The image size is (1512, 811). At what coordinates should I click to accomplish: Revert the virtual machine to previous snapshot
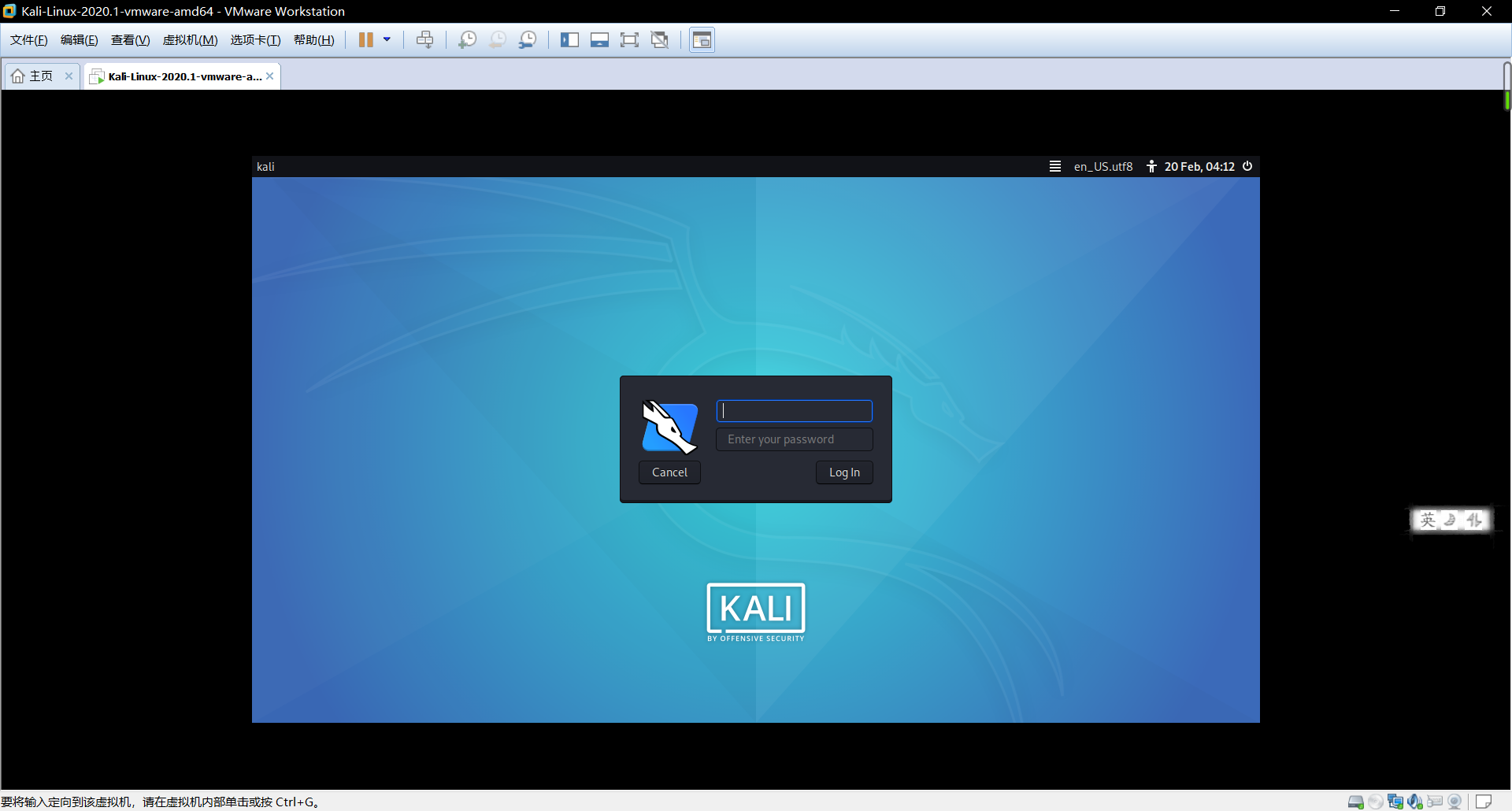[498, 40]
